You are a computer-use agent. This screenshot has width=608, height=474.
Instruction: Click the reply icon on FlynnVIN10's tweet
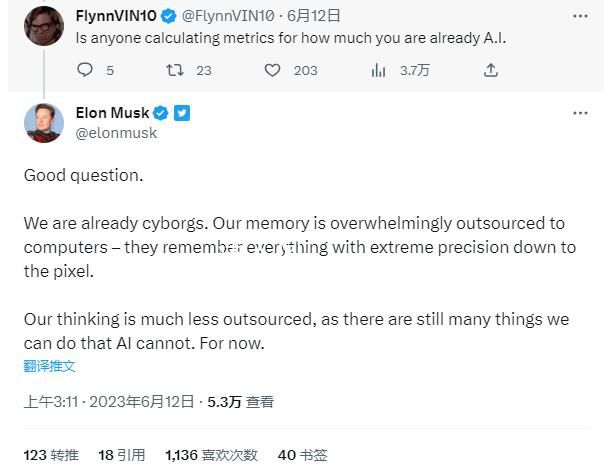click(x=85, y=70)
